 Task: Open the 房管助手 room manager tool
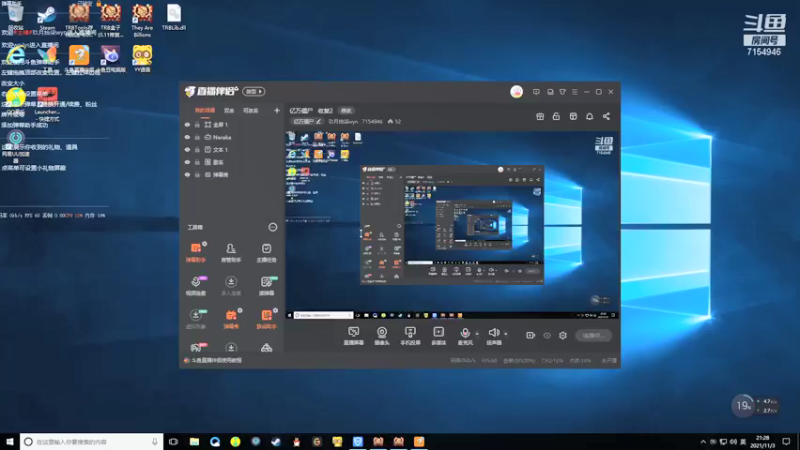pos(231,252)
